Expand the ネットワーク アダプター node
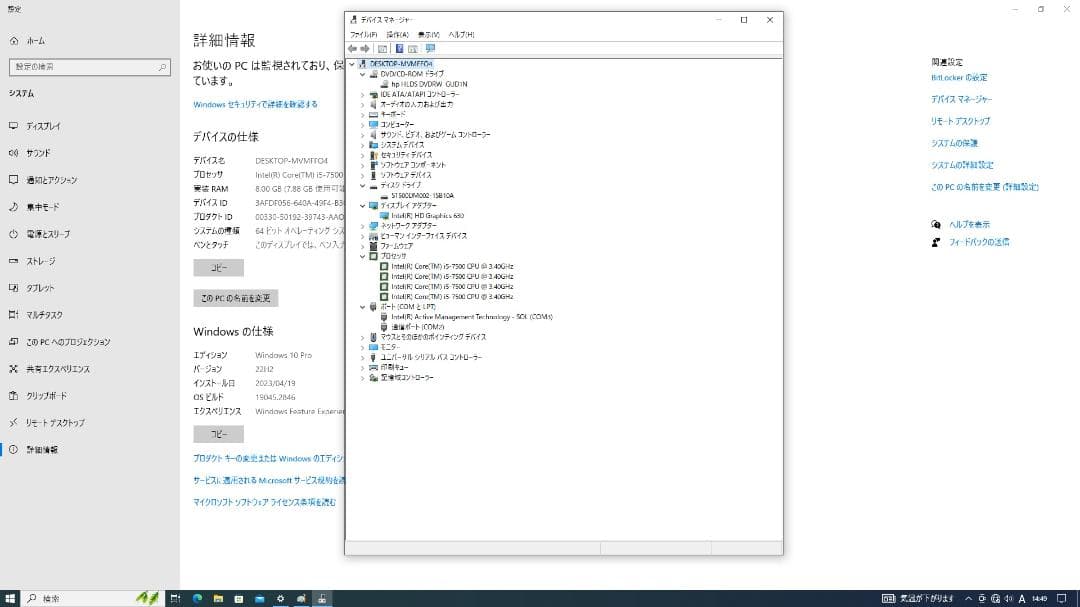The width and height of the screenshot is (1080, 607). click(x=364, y=226)
